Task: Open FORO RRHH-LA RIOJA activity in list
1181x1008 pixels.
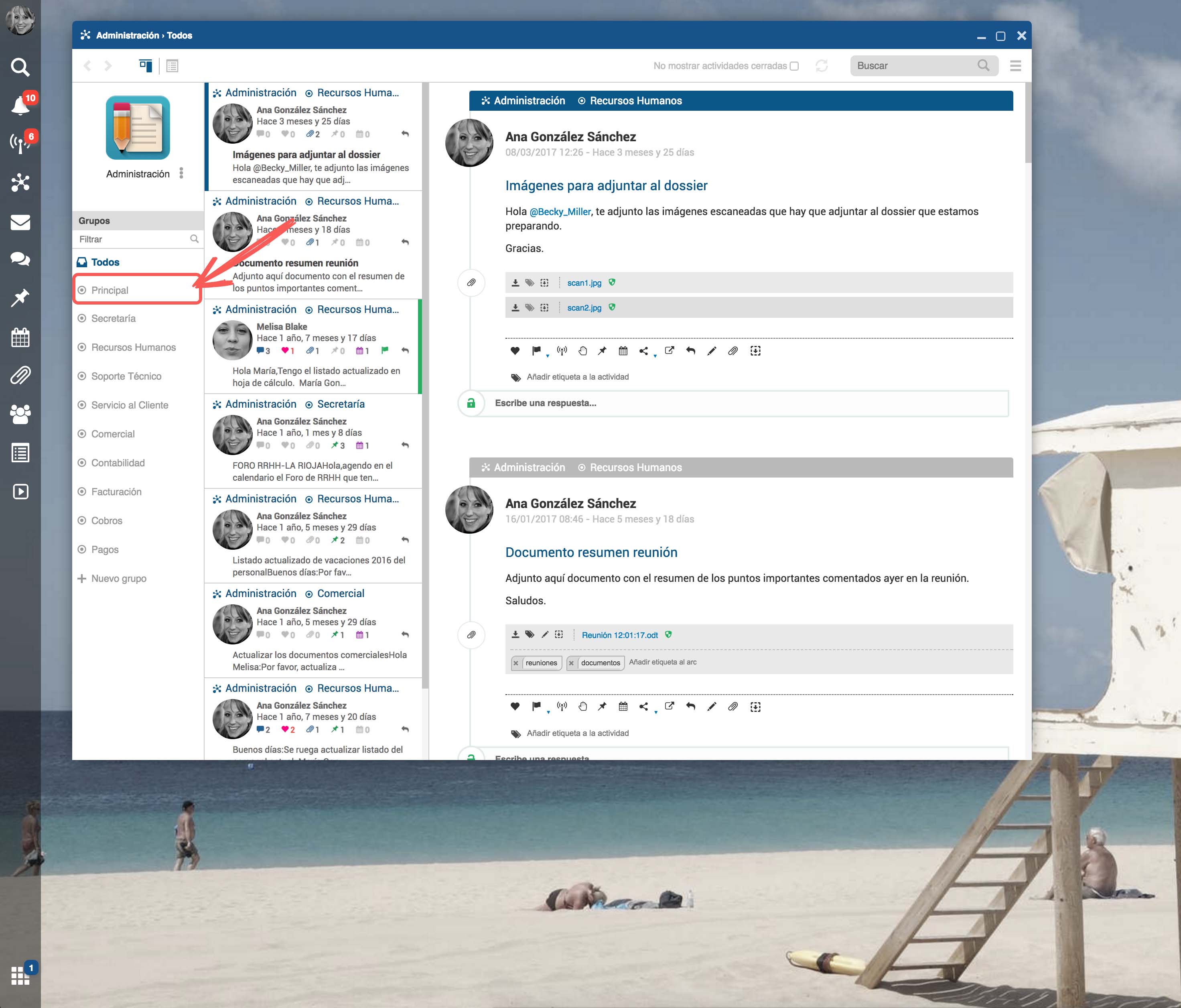Action: coord(313,442)
